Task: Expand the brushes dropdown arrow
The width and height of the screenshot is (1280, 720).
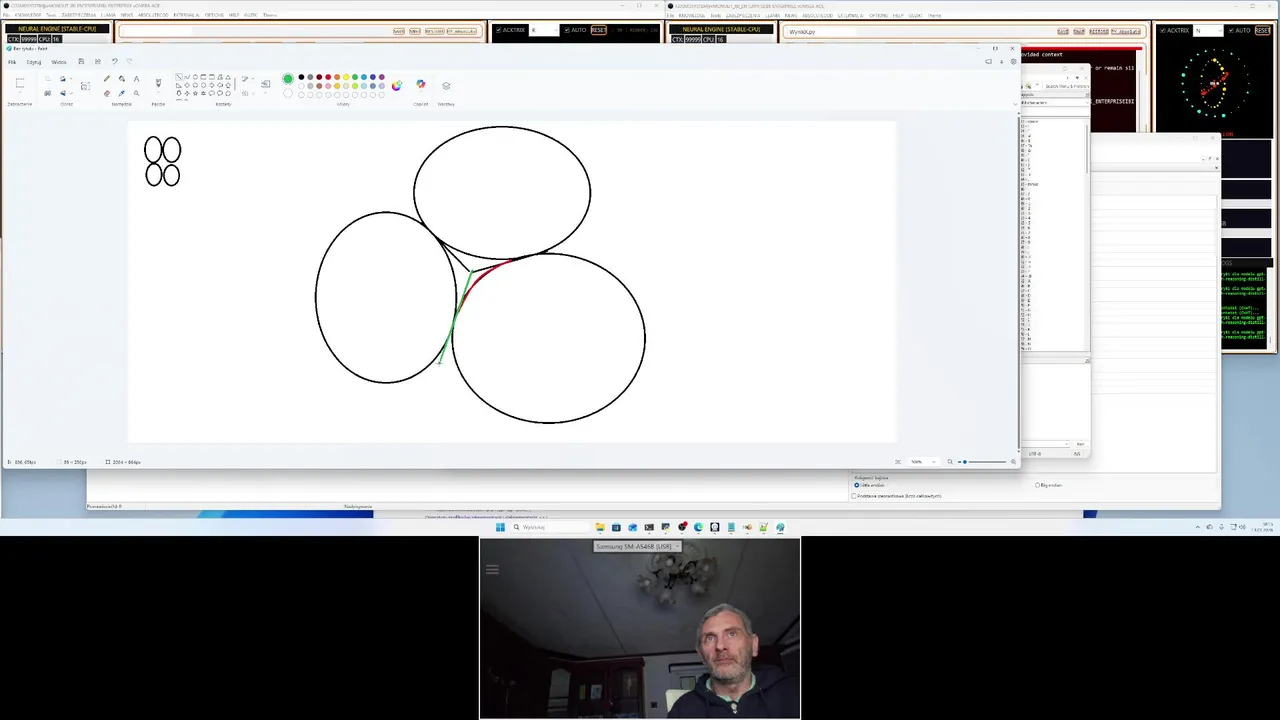Action: click(x=158, y=92)
